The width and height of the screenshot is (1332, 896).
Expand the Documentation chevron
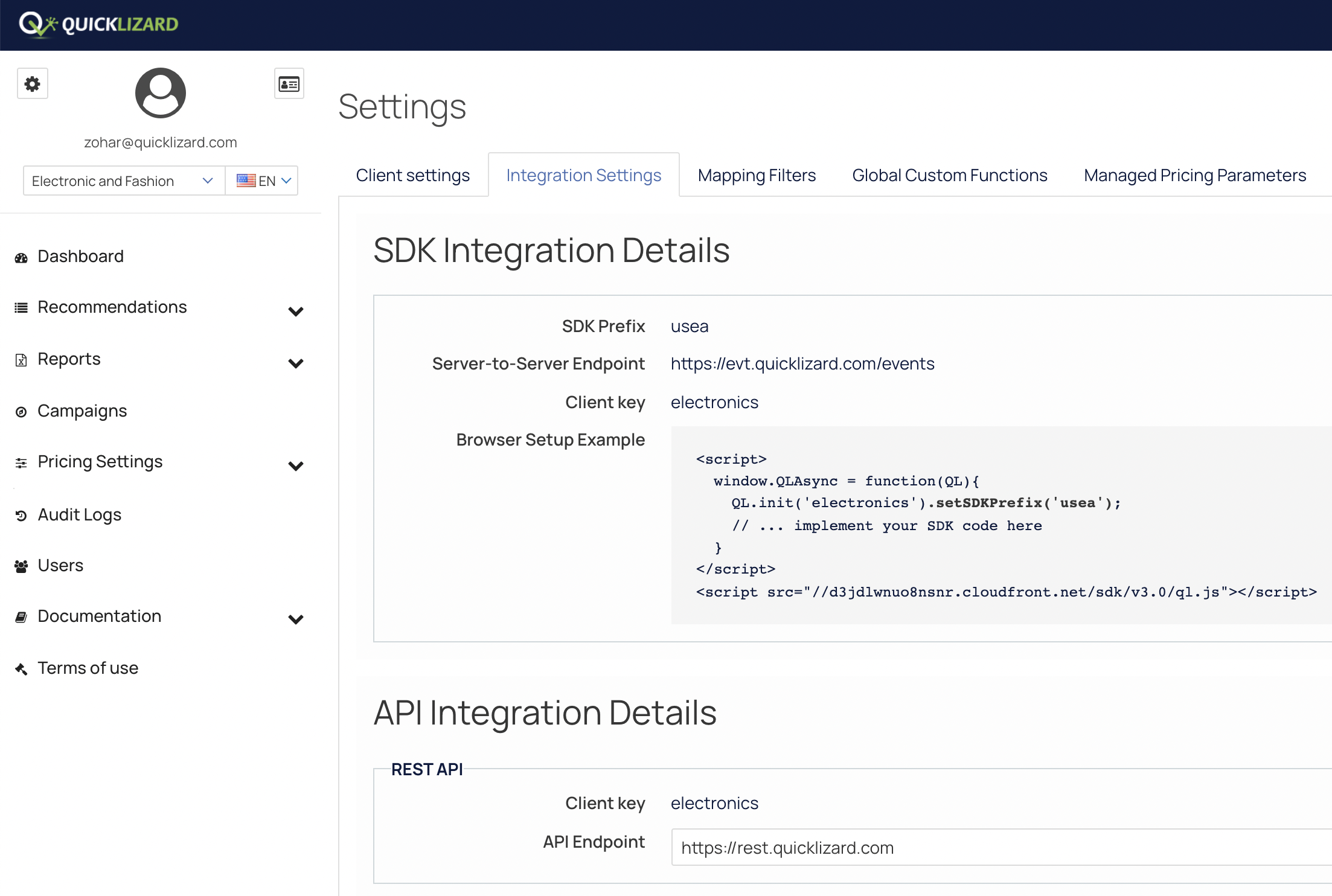tap(295, 619)
